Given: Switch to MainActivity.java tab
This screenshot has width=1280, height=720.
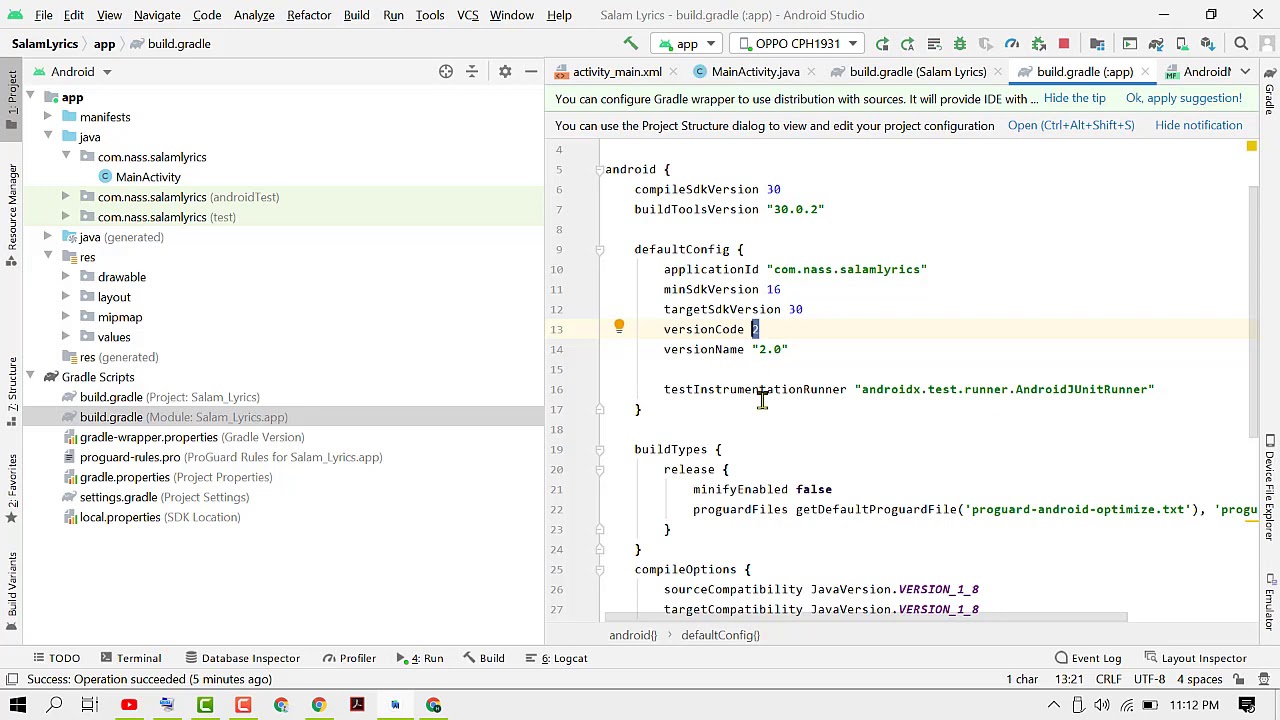Looking at the screenshot, I should (755, 72).
